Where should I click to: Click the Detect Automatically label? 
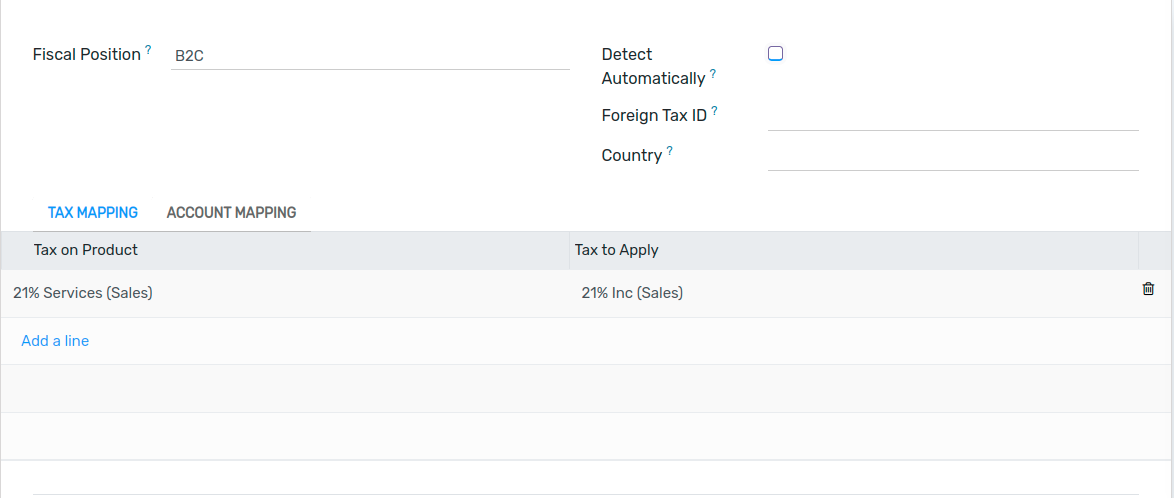coord(654,67)
